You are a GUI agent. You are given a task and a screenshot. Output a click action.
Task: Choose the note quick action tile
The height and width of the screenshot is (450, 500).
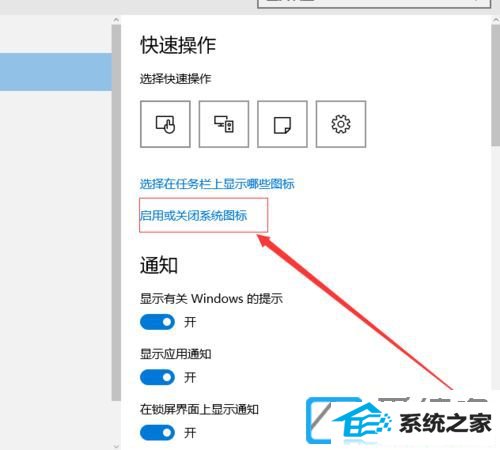tap(282, 124)
